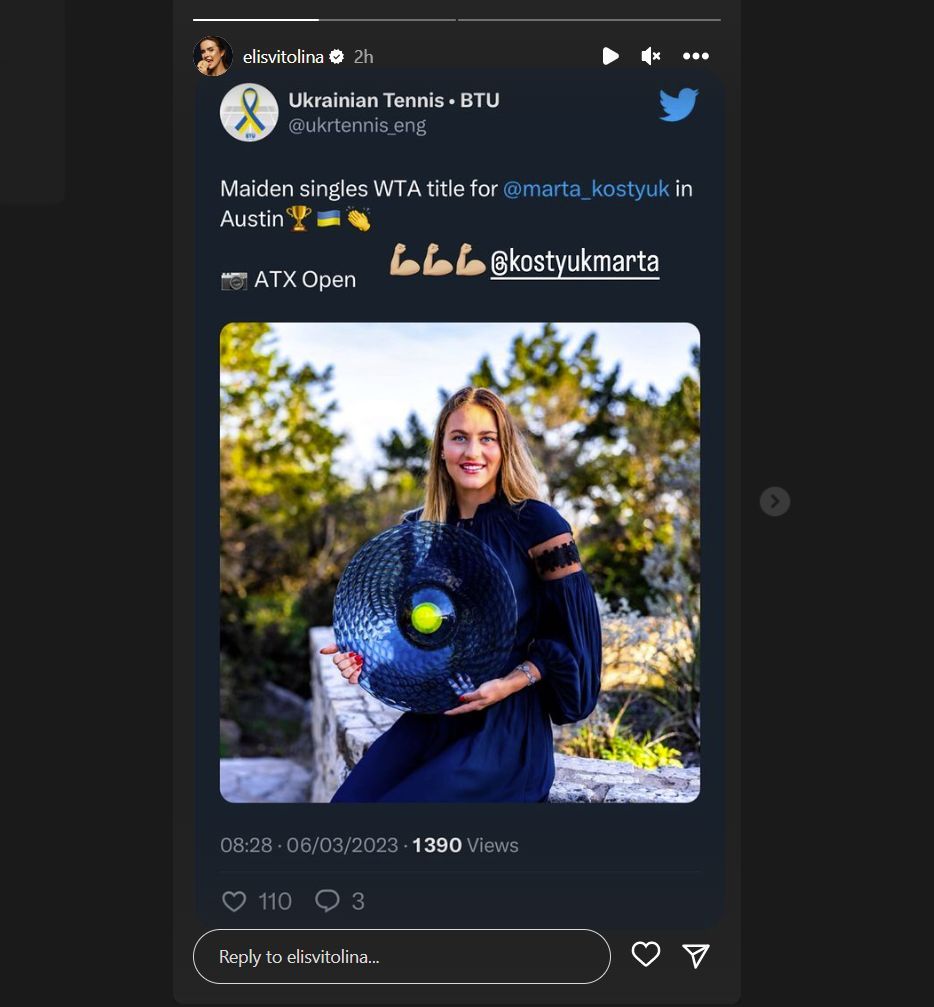The height and width of the screenshot is (1007, 934).
Task: Go to the next story with arrow
Action: pos(774,501)
